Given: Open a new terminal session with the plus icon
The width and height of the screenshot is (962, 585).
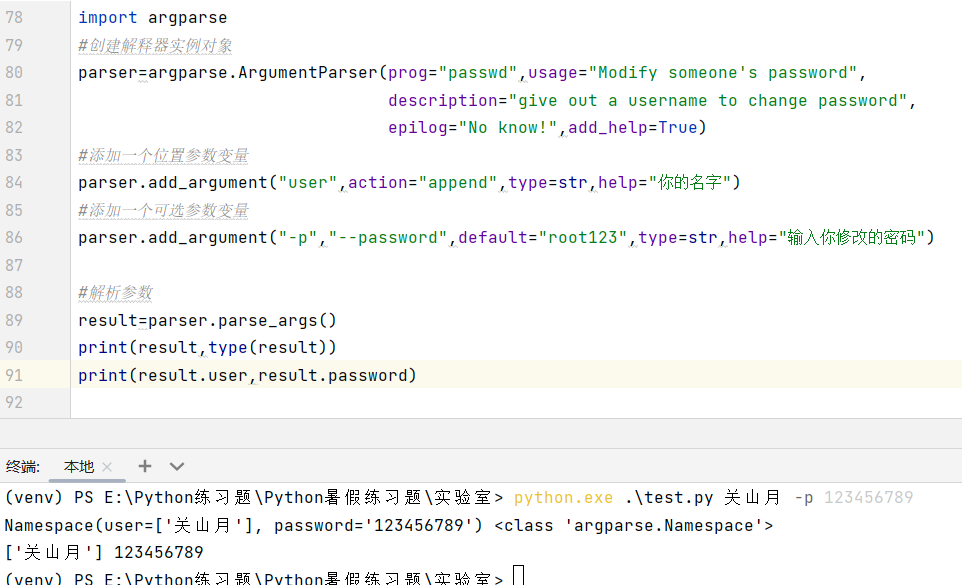Looking at the screenshot, I should coord(144,466).
